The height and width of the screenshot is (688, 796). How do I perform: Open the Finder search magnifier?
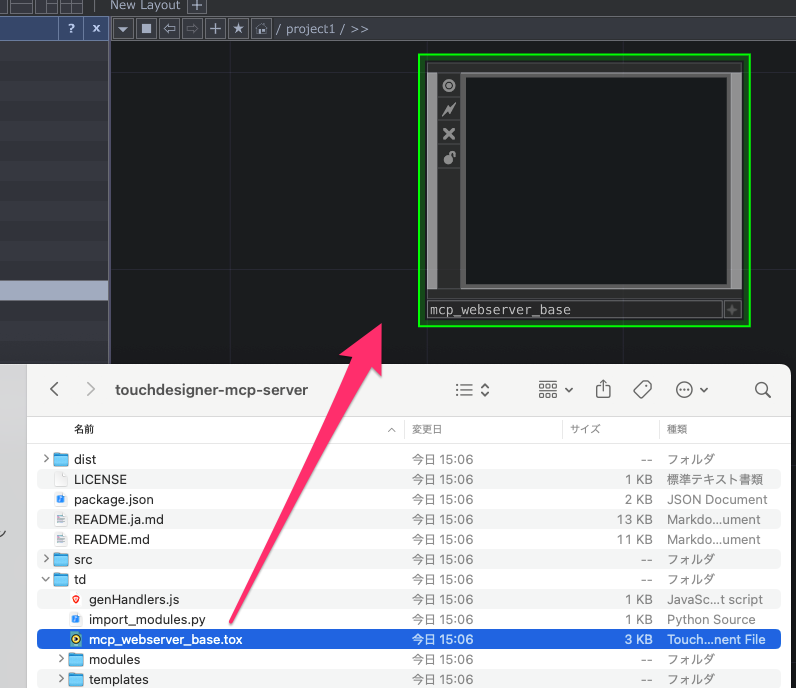coord(762,389)
